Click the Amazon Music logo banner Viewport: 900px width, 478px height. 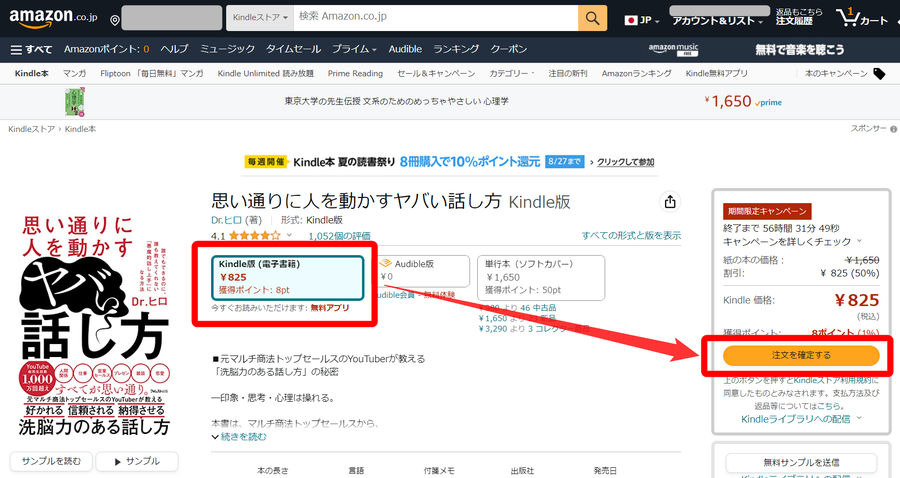click(673, 49)
